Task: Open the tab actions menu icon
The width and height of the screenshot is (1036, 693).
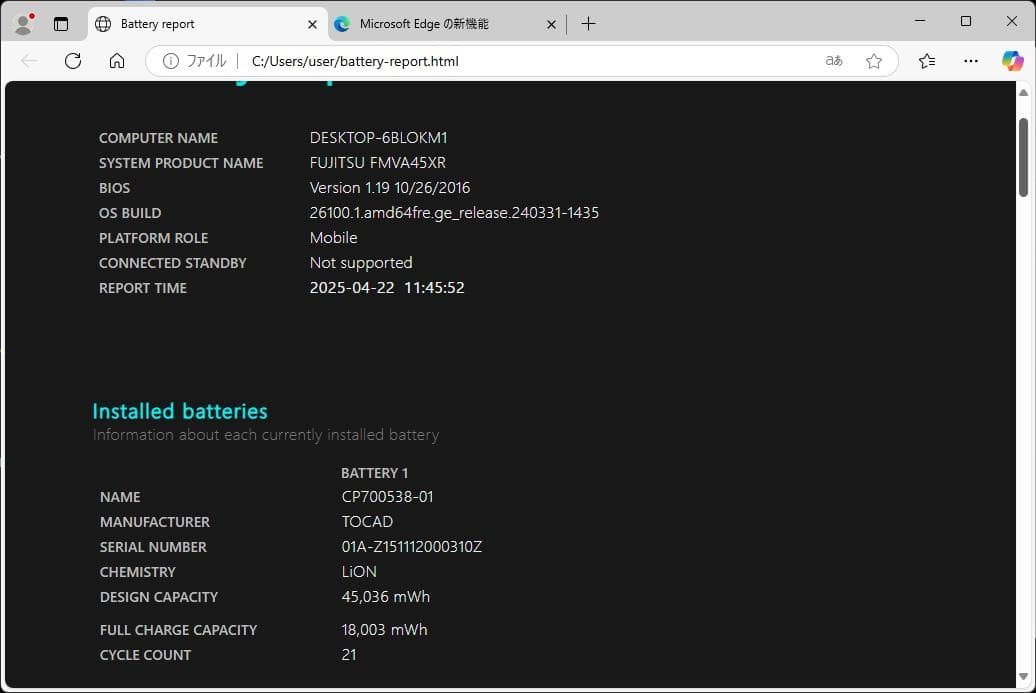Action: pos(61,22)
